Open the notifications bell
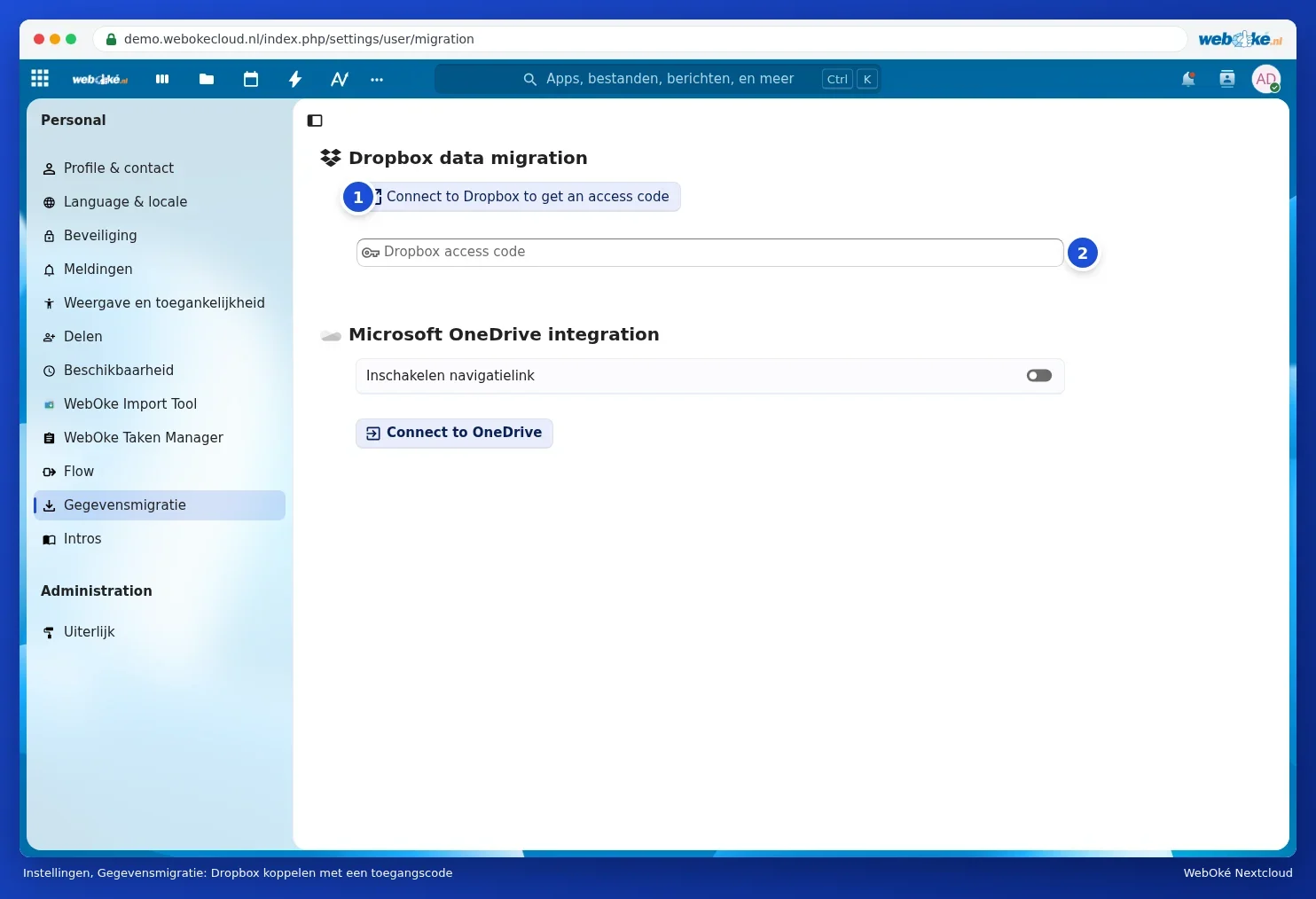Image resolution: width=1316 pixels, height=899 pixels. click(x=1188, y=79)
